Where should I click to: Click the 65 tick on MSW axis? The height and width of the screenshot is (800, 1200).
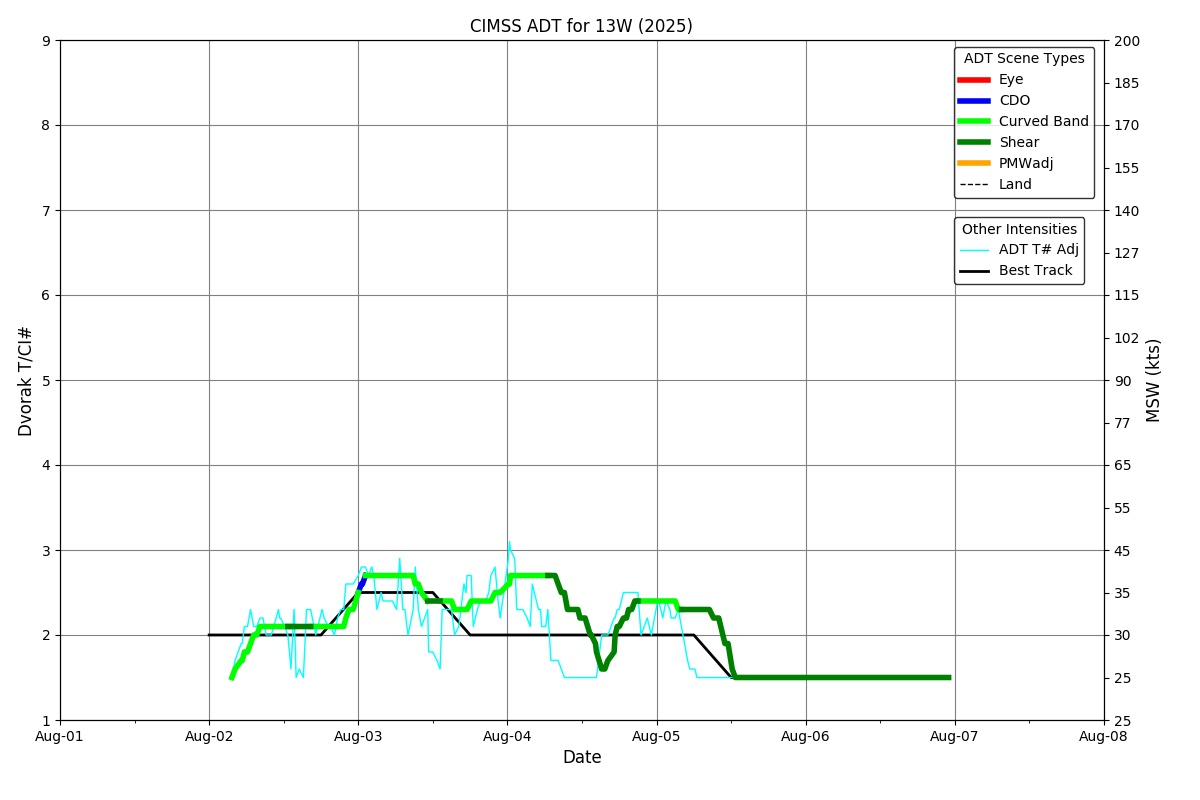click(x=1121, y=465)
